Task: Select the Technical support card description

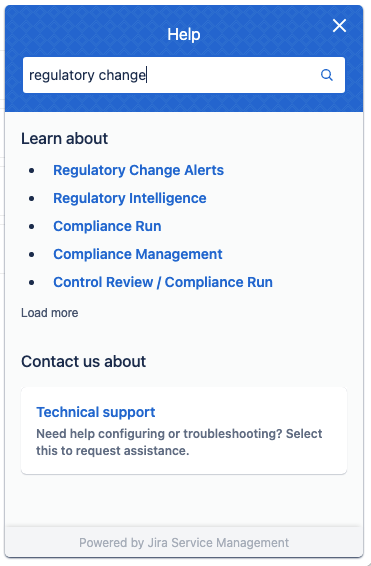Action: (179, 442)
